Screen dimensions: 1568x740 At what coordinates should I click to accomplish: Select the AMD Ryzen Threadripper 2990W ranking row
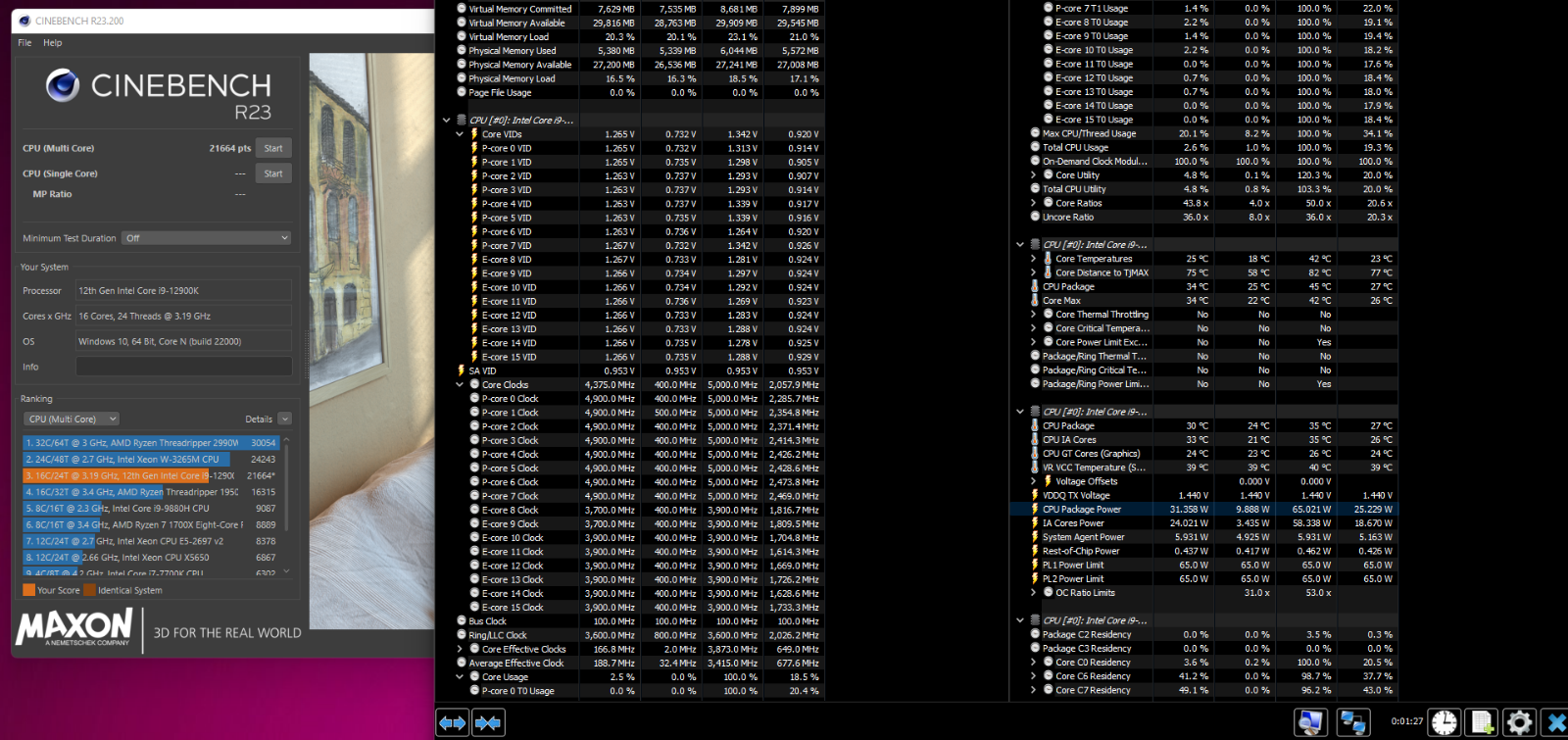151,443
